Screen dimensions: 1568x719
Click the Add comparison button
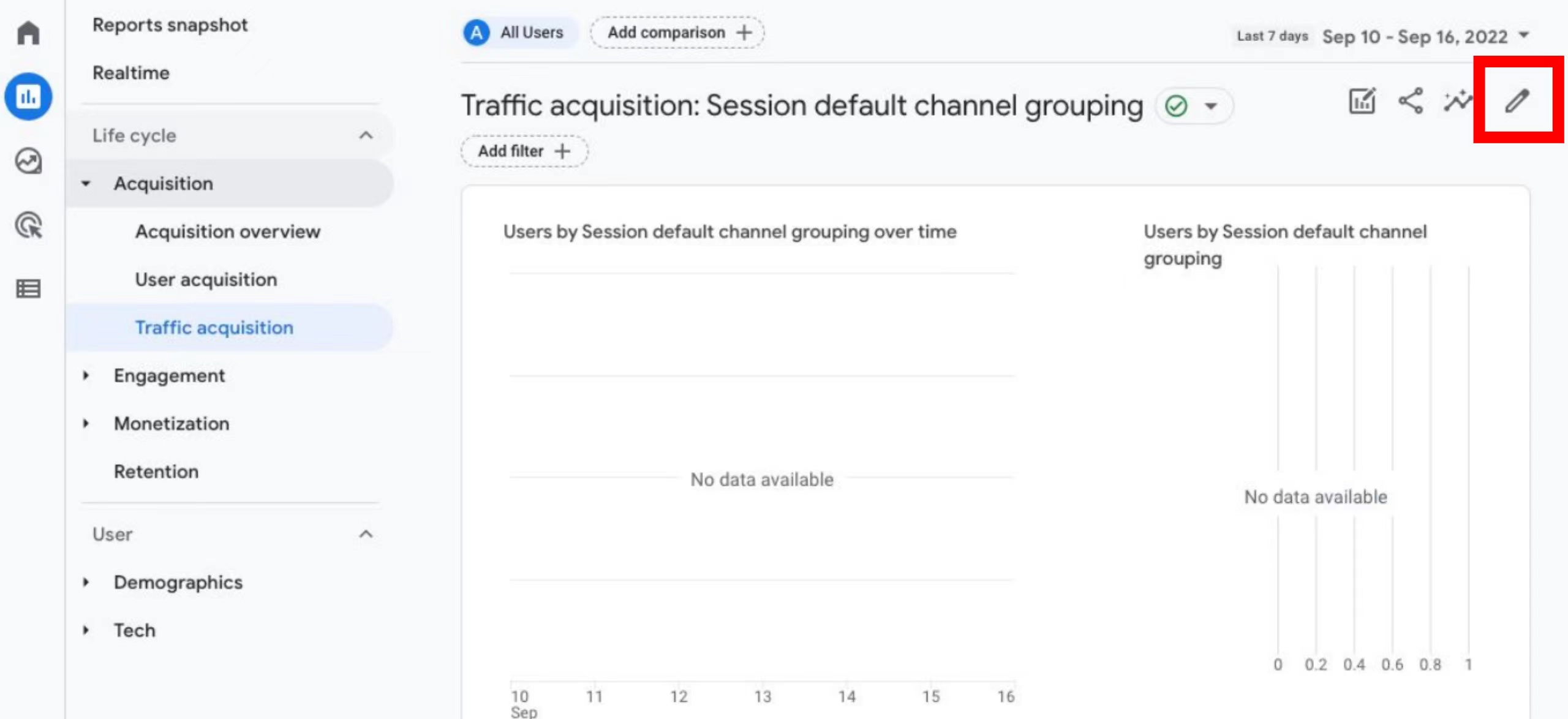click(677, 32)
